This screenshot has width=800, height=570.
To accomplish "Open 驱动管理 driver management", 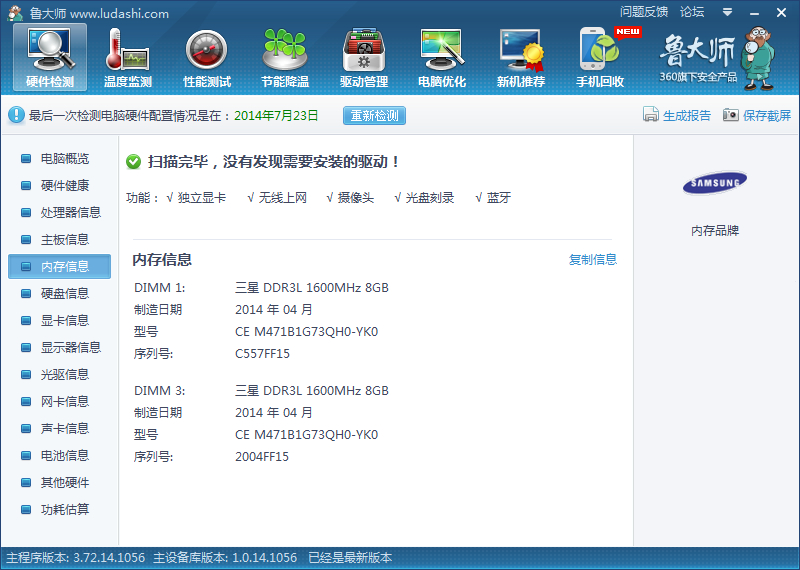I will click(364, 58).
